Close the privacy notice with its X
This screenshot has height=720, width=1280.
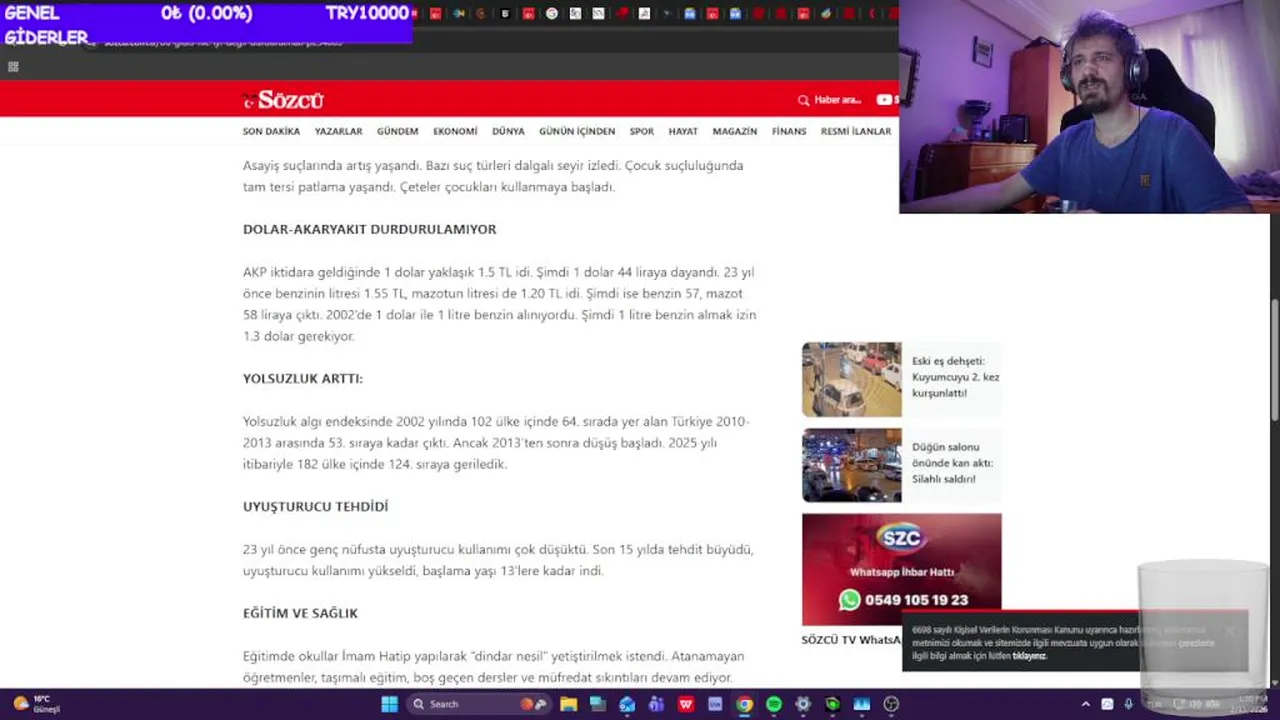coord(1230,631)
